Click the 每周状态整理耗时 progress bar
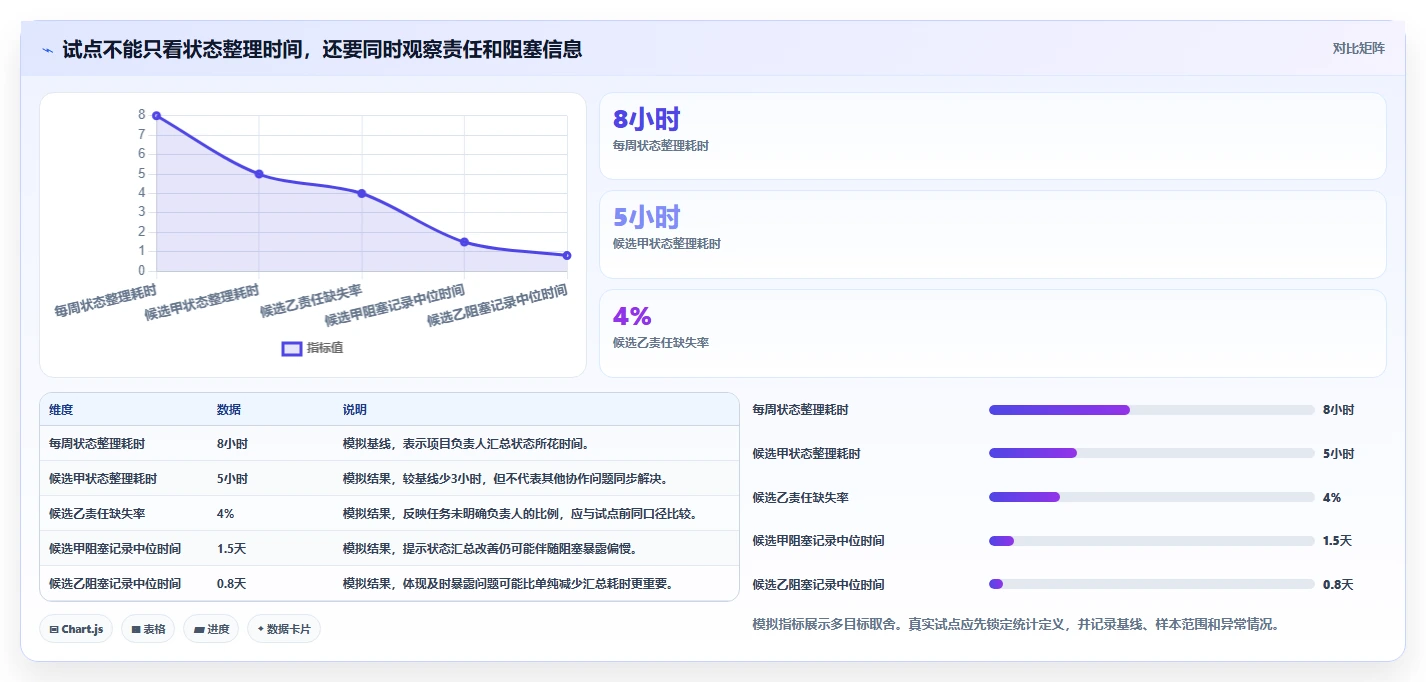 (x=1151, y=410)
